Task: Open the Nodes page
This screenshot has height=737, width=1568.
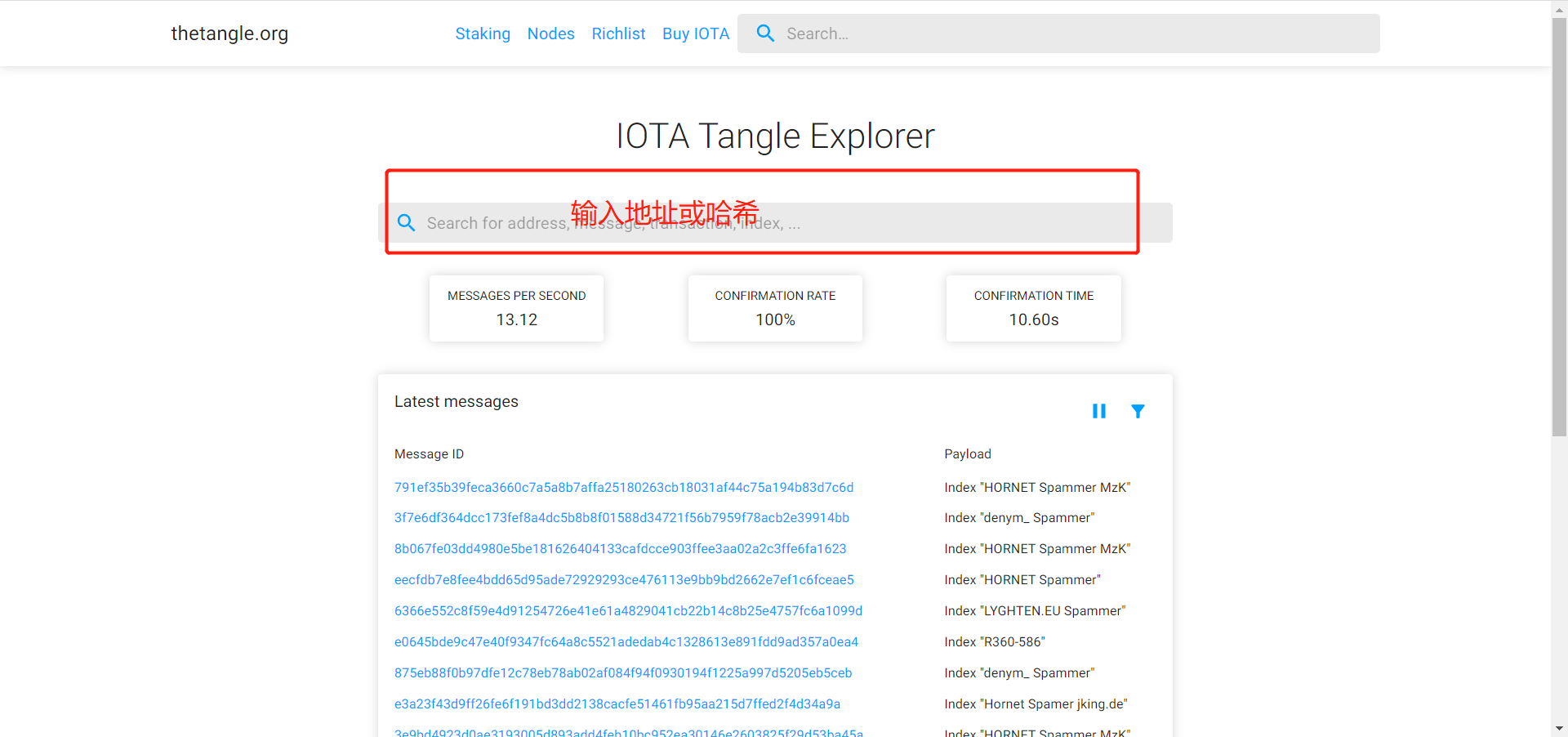Action: point(551,33)
